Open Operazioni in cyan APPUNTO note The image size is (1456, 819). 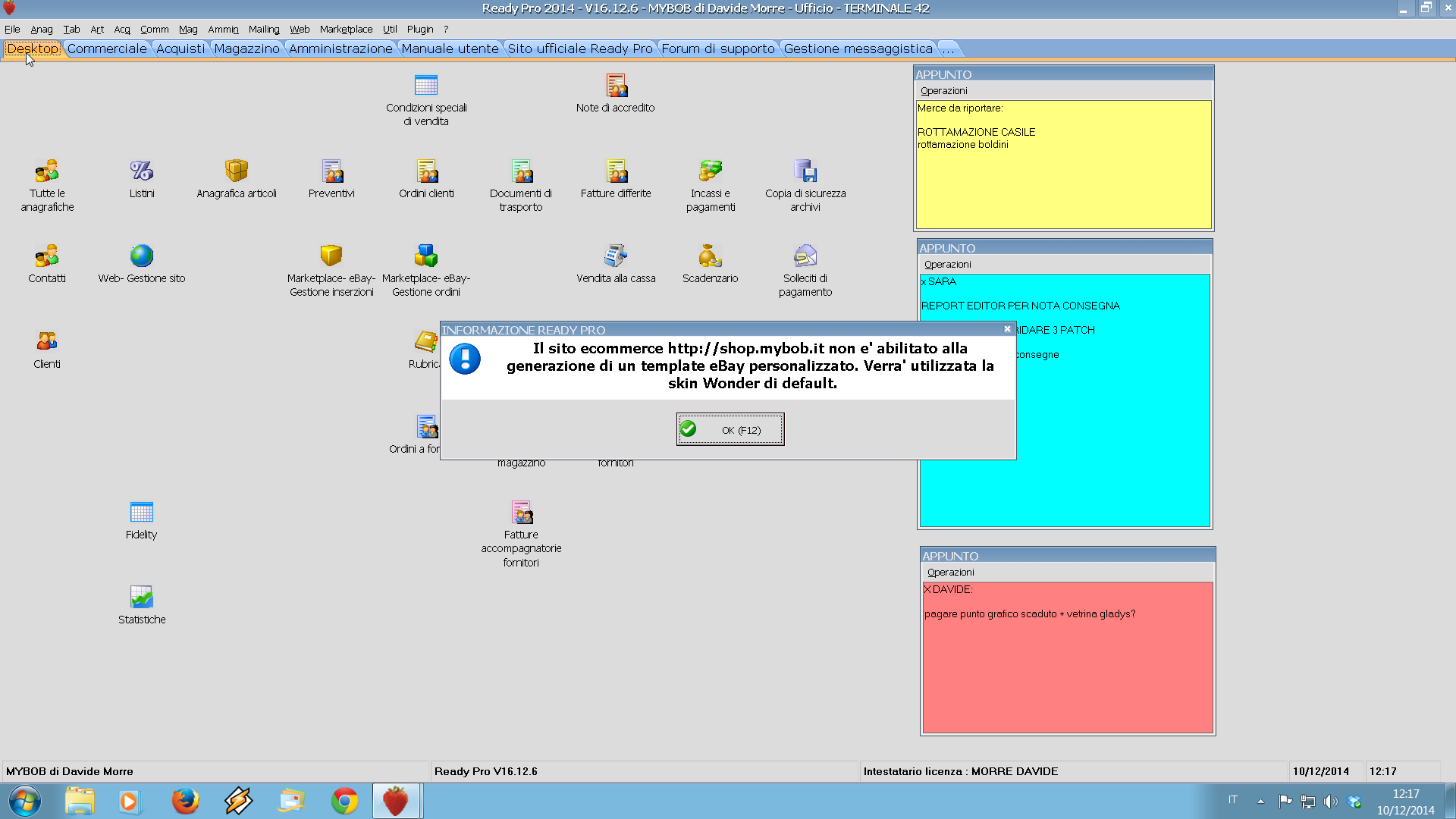coord(947,264)
